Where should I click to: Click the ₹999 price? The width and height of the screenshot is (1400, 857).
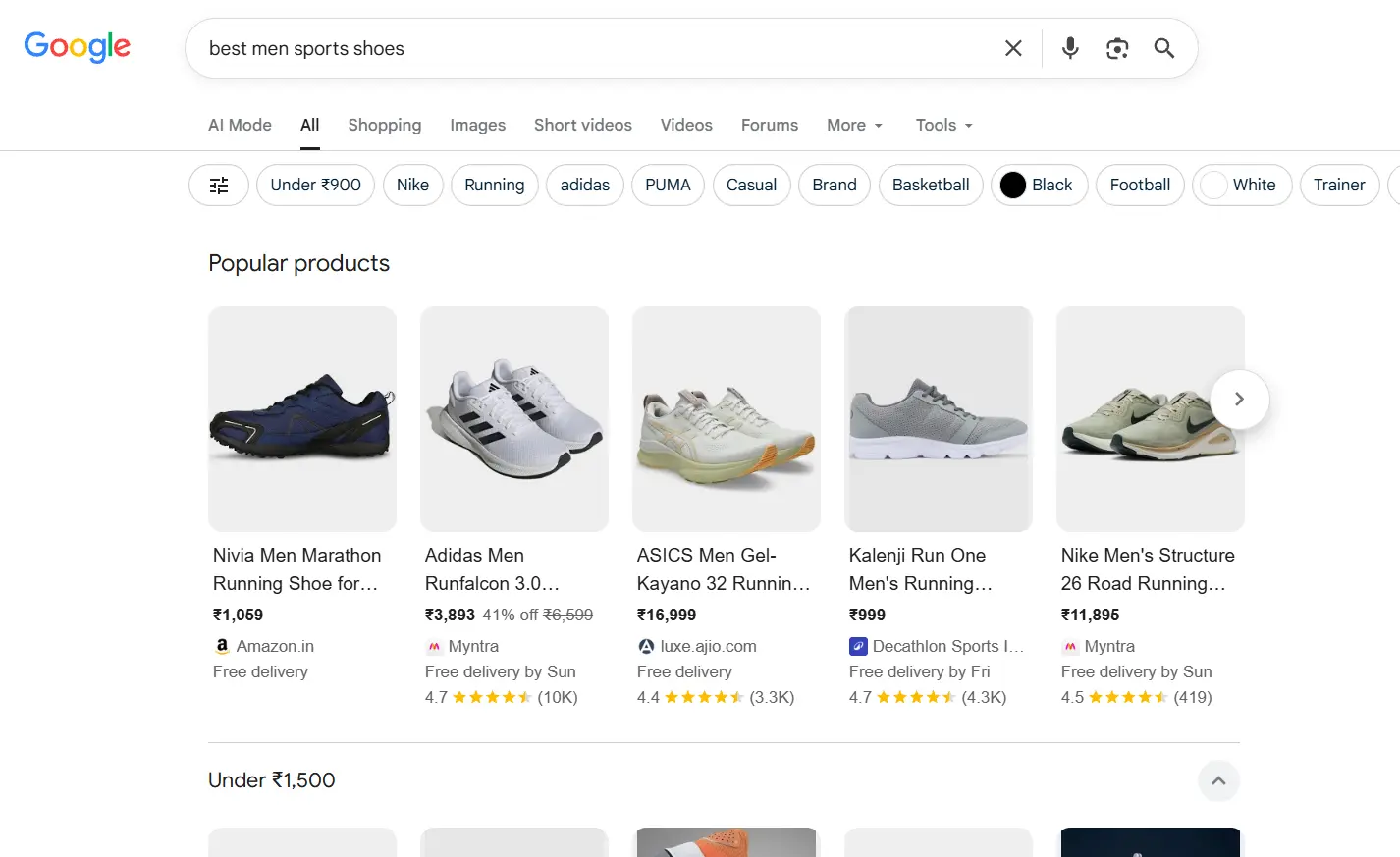click(x=867, y=615)
